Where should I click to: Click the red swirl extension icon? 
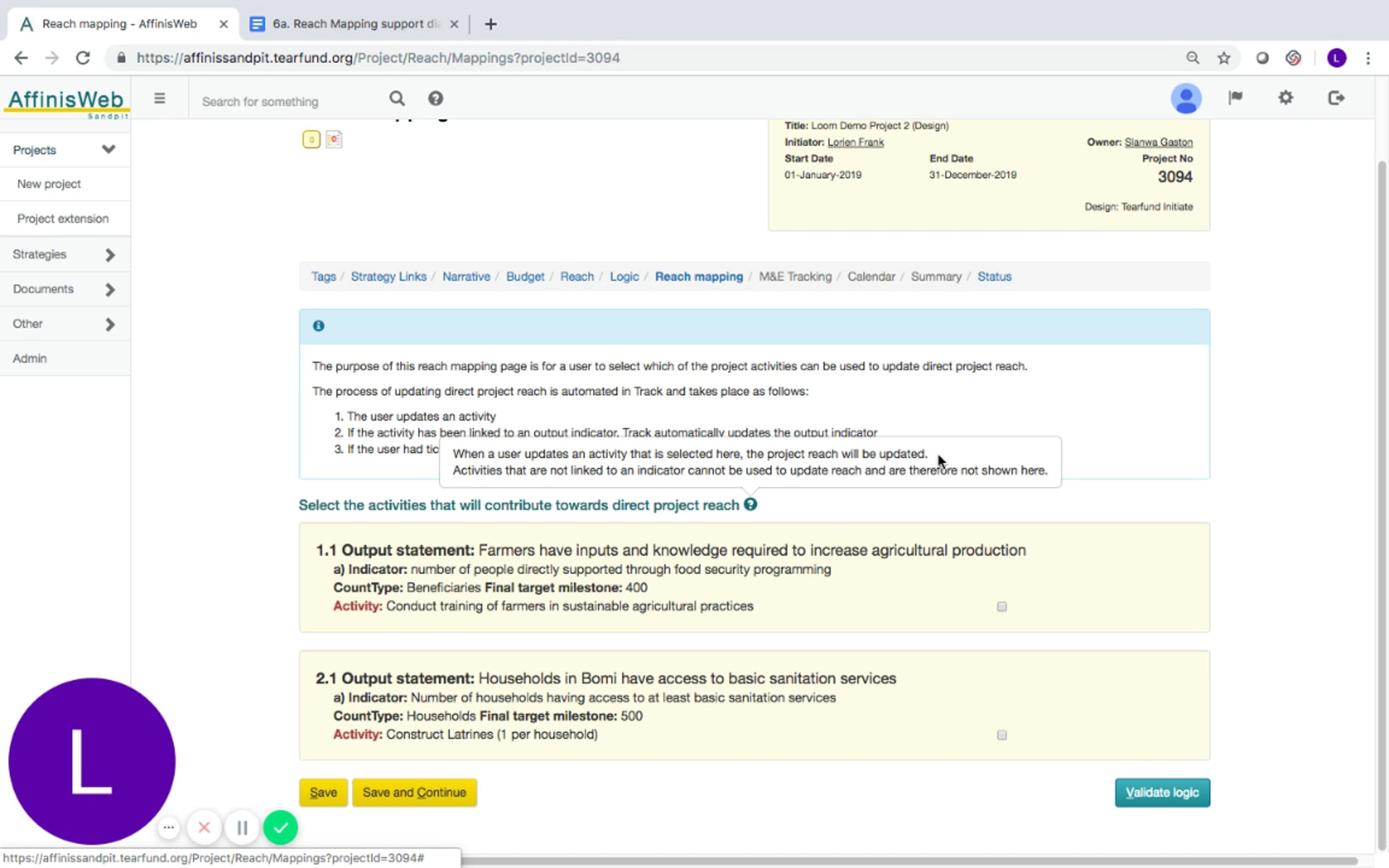click(x=1294, y=58)
